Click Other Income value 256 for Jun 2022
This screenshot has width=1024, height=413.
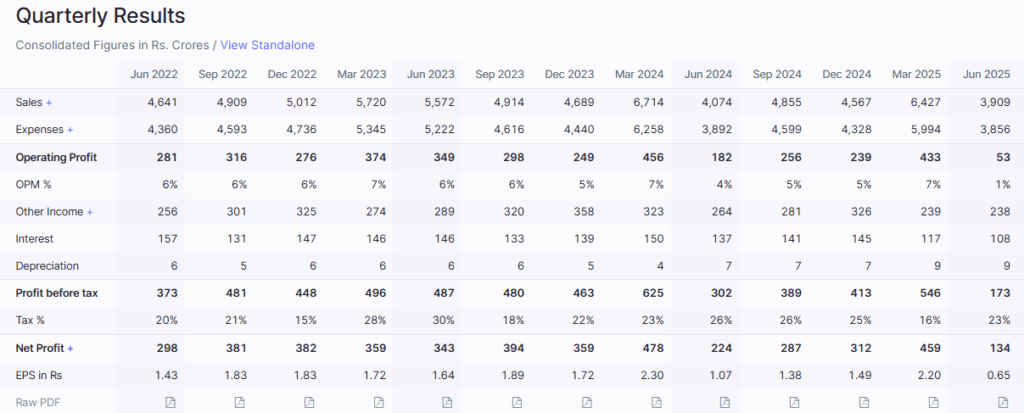pos(167,212)
